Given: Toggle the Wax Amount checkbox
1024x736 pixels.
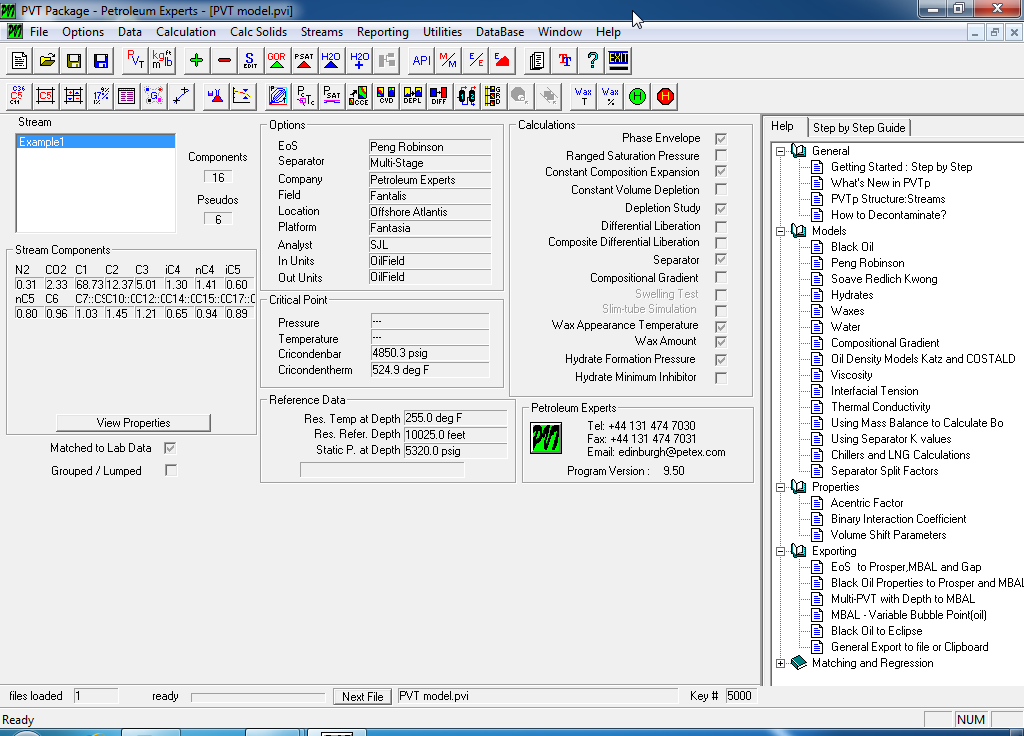Looking at the screenshot, I should (721, 342).
